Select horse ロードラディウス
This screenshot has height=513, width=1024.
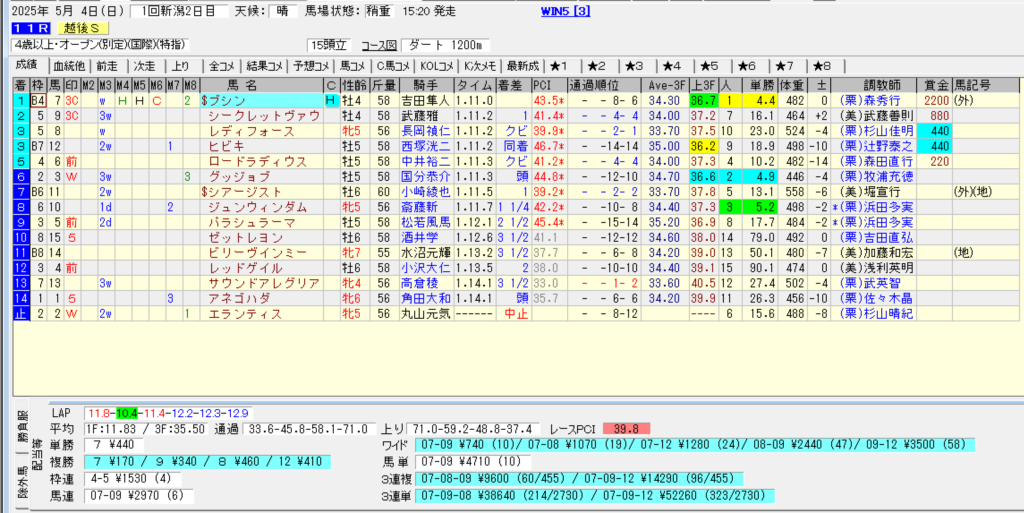(255, 161)
